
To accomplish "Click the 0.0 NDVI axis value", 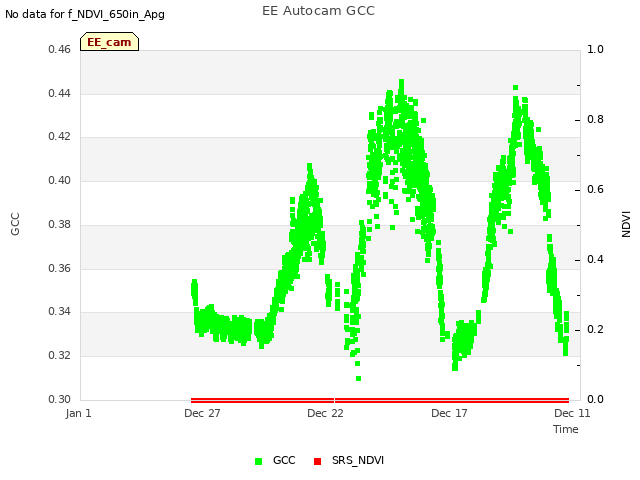I will [595, 399].
